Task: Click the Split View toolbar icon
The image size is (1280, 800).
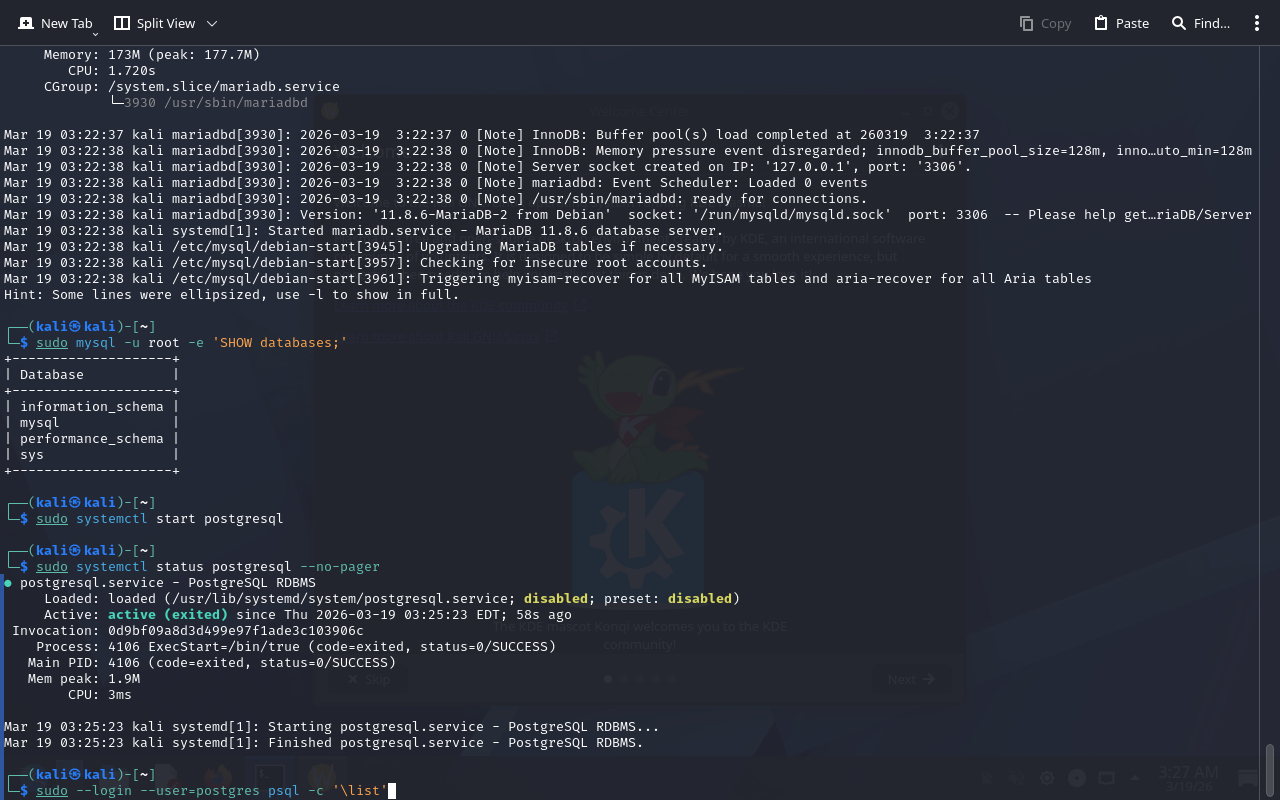Action: (x=122, y=23)
